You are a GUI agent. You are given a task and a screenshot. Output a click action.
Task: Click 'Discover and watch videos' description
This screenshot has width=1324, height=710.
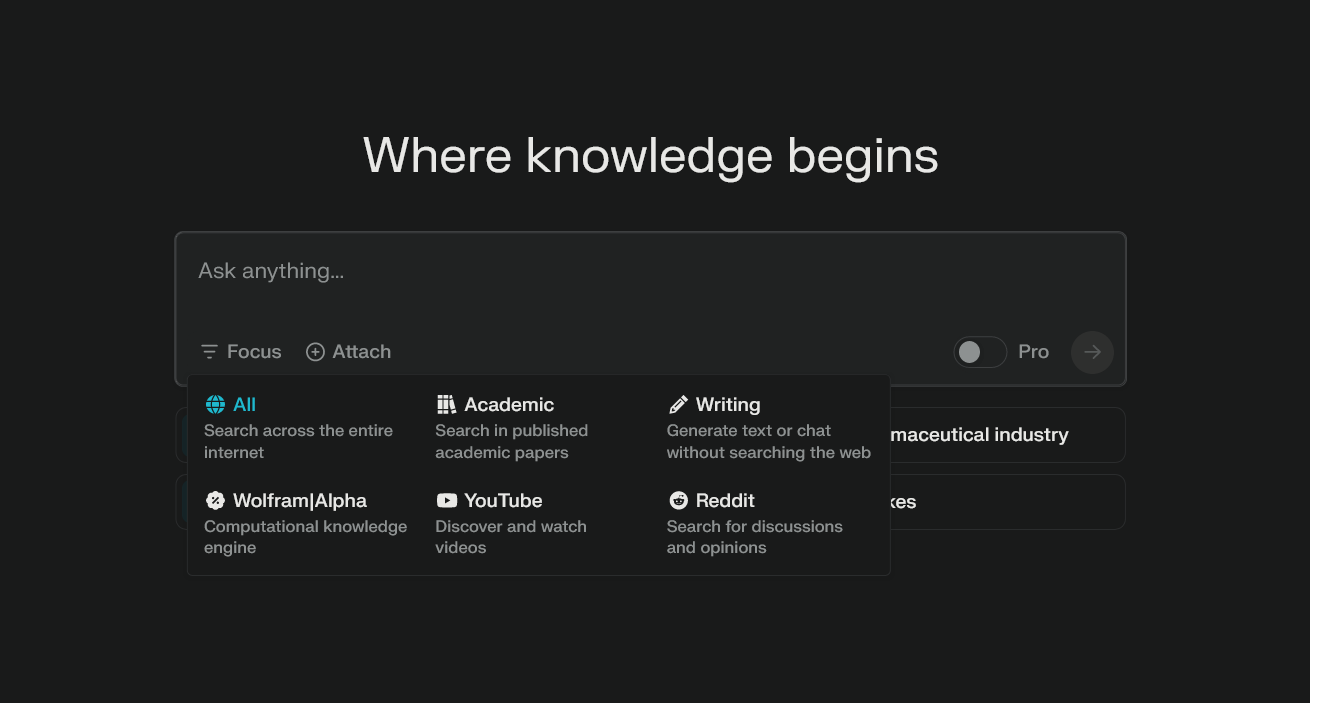pos(510,537)
